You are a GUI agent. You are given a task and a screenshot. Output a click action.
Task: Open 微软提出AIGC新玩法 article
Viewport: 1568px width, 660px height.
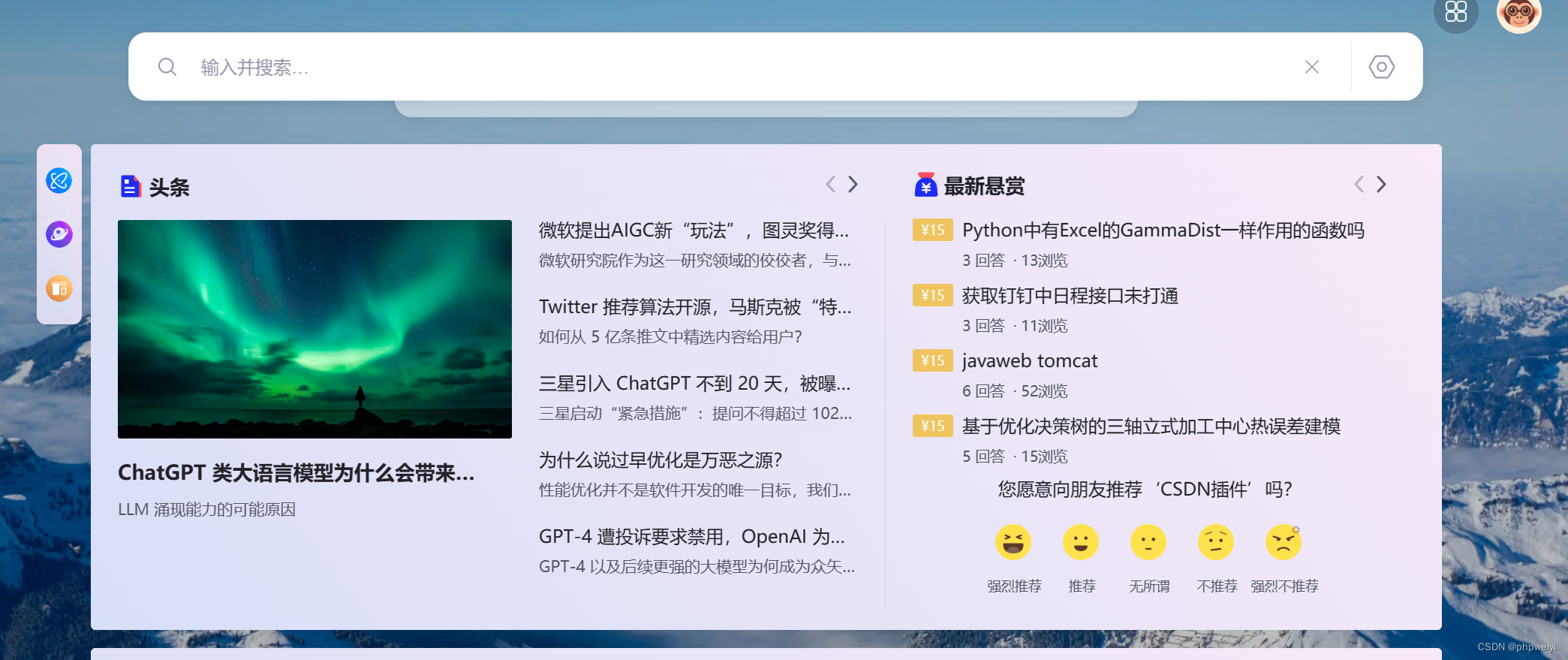694,231
